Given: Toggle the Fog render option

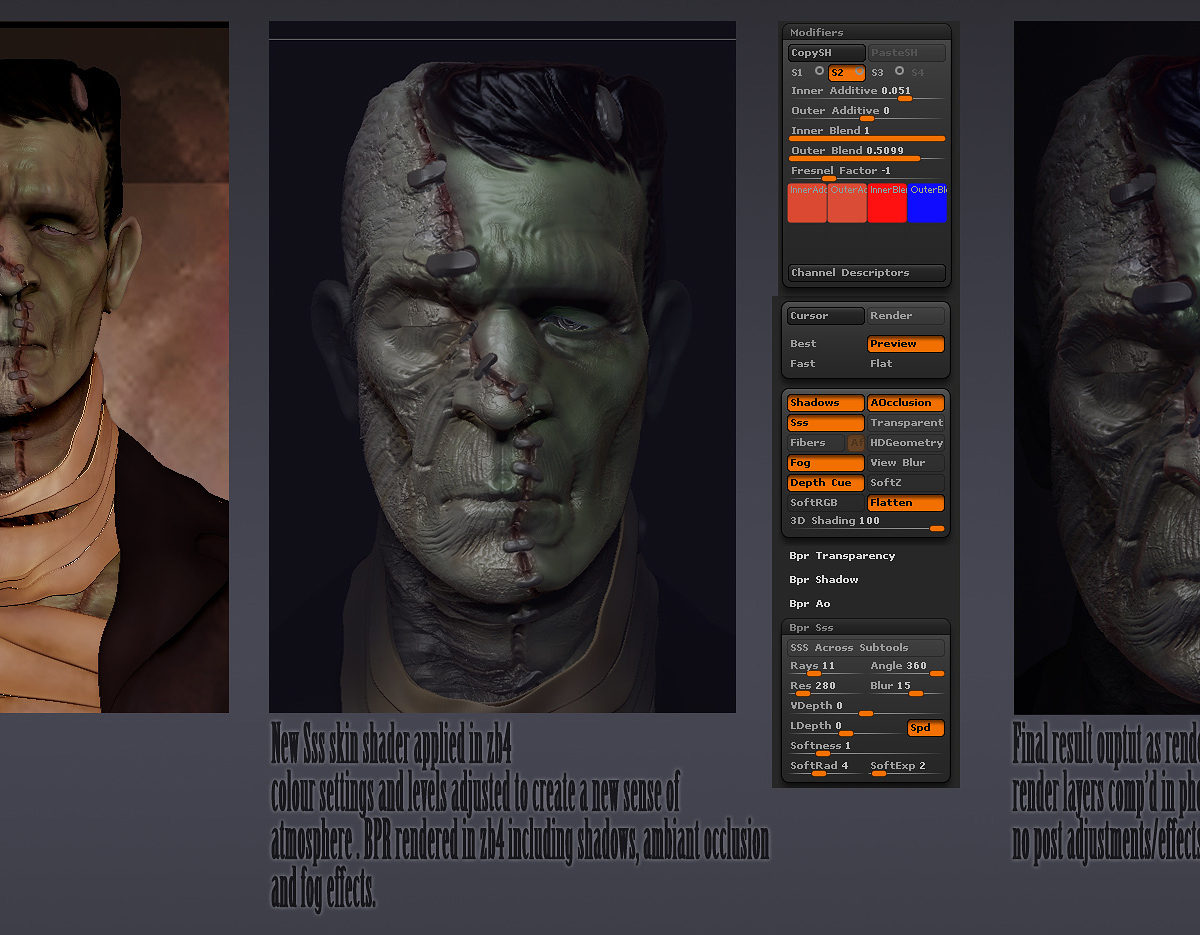Looking at the screenshot, I should pyautogui.click(x=826, y=463).
